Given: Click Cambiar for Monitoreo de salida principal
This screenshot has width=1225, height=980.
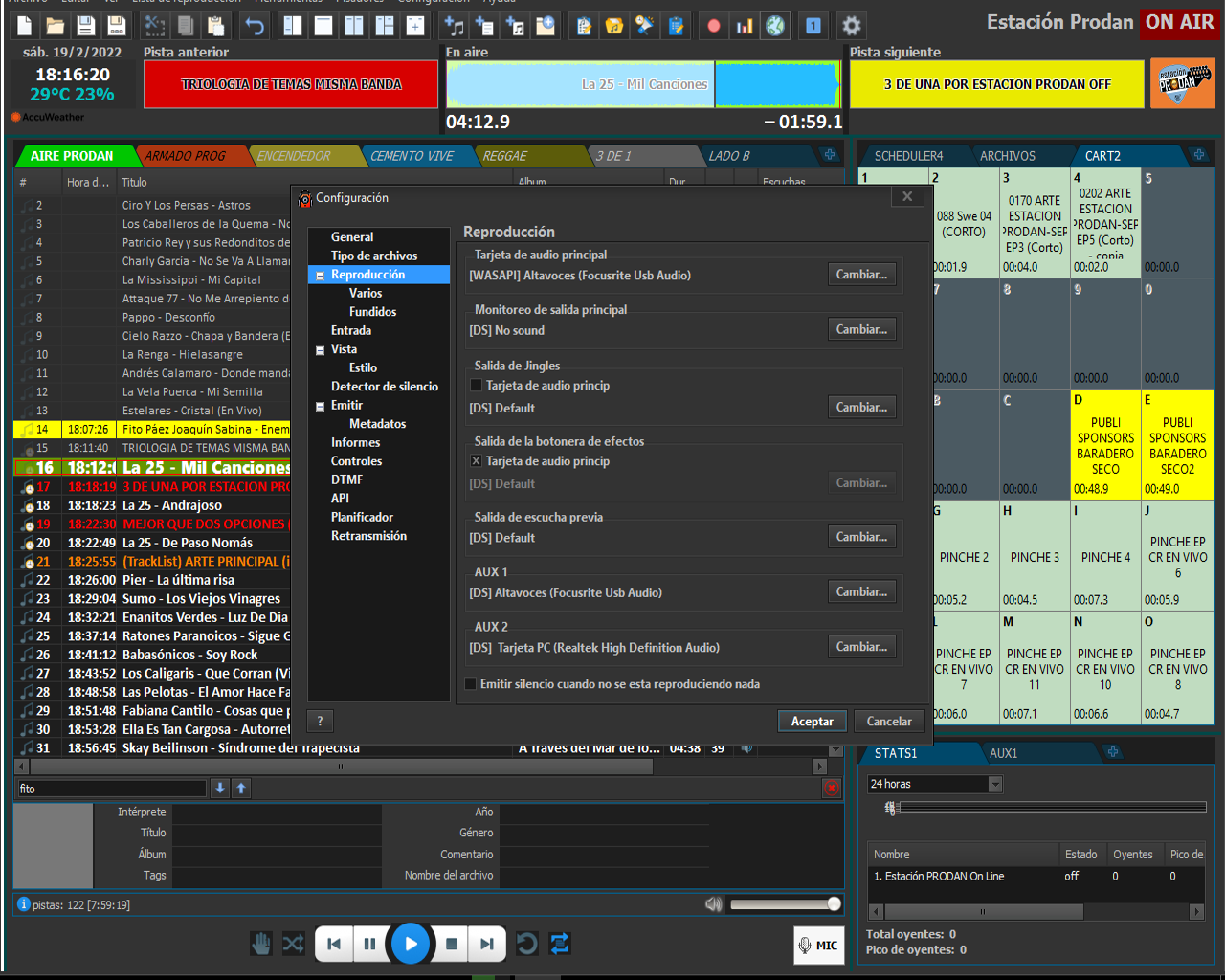Looking at the screenshot, I should point(861,329).
